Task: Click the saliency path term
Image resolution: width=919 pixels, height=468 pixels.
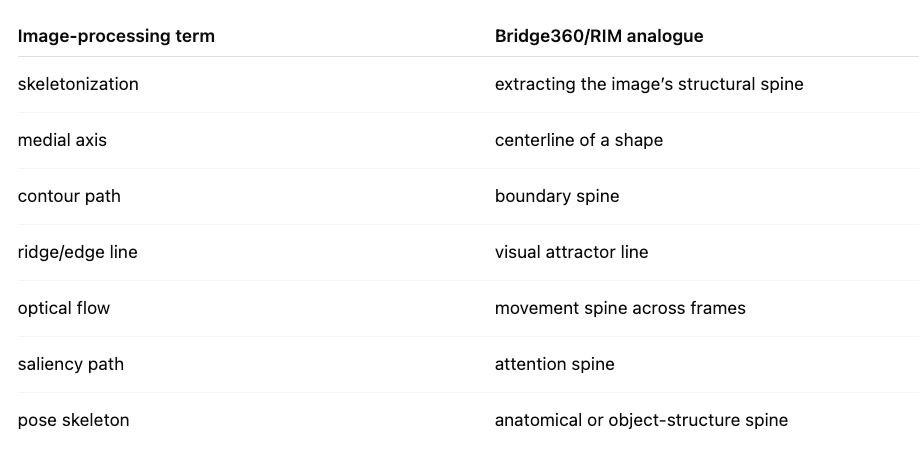Action: point(71,364)
